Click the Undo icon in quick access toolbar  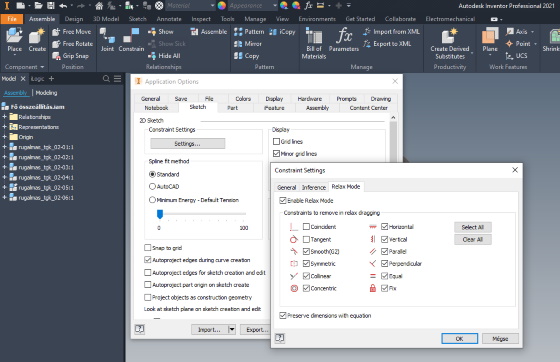(x=63, y=6)
